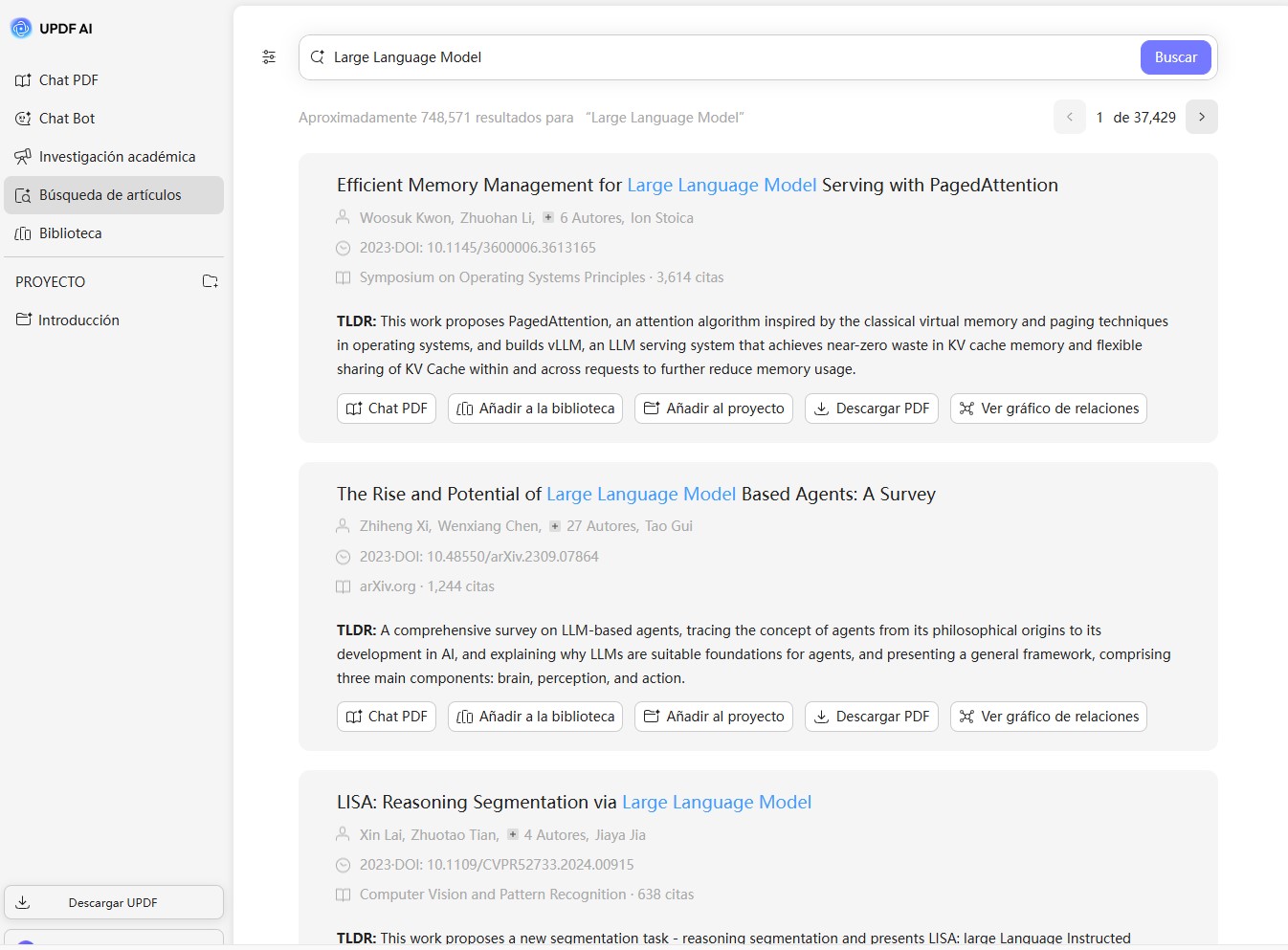Open Chat PDF in sidebar
Viewport: 1288px width, 950px height.
click(68, 80)
